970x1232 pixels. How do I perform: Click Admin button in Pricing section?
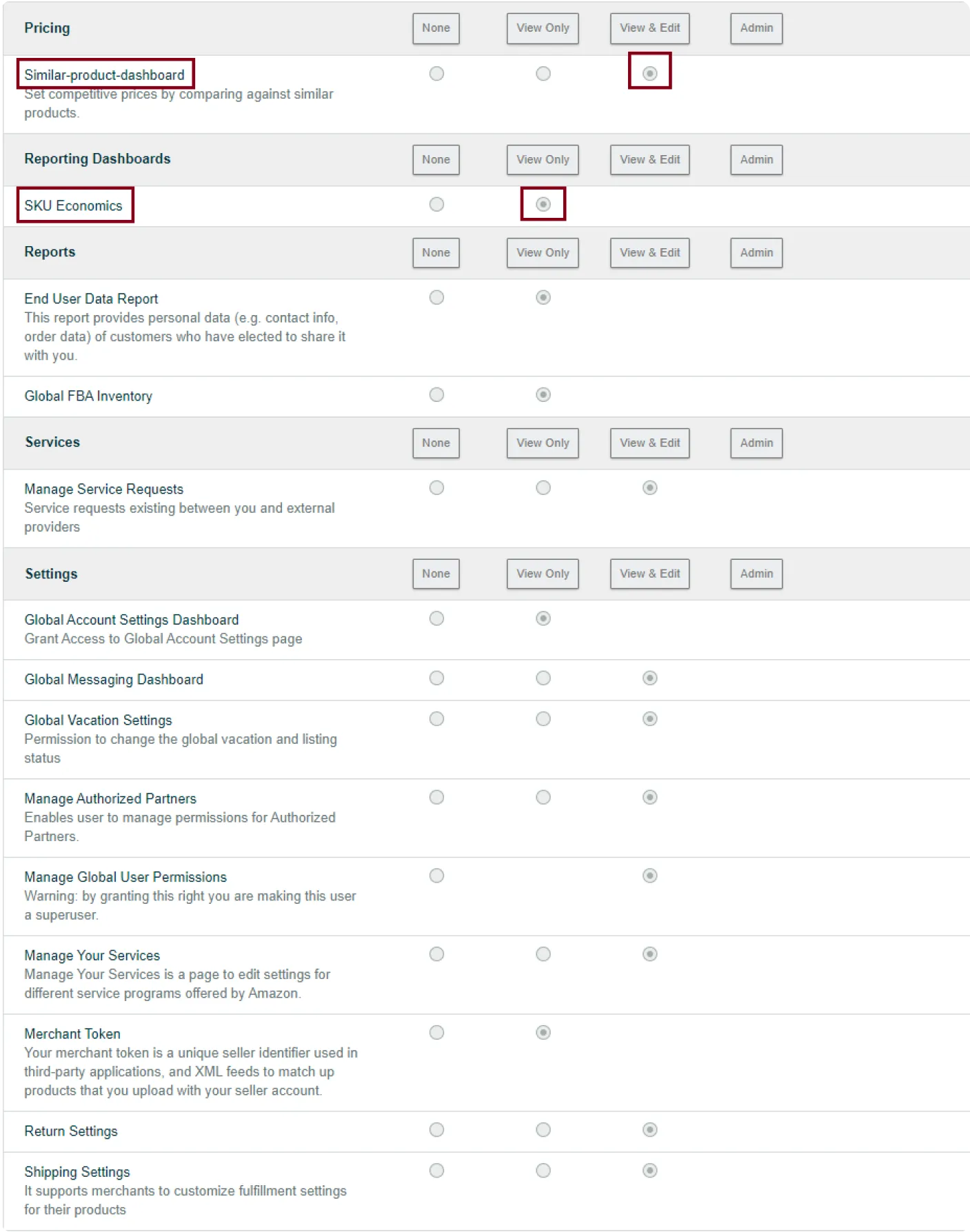pyautogui.click(x=756, y=28)
